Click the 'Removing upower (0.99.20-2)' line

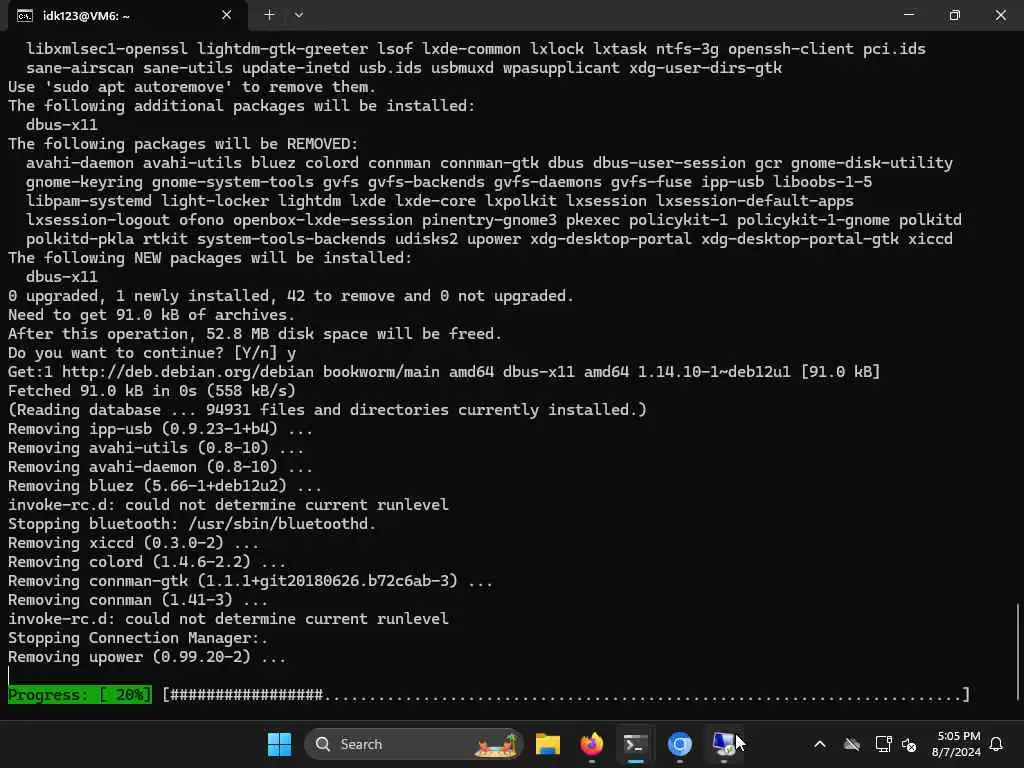pyautogui.click(x=147, y=657)
